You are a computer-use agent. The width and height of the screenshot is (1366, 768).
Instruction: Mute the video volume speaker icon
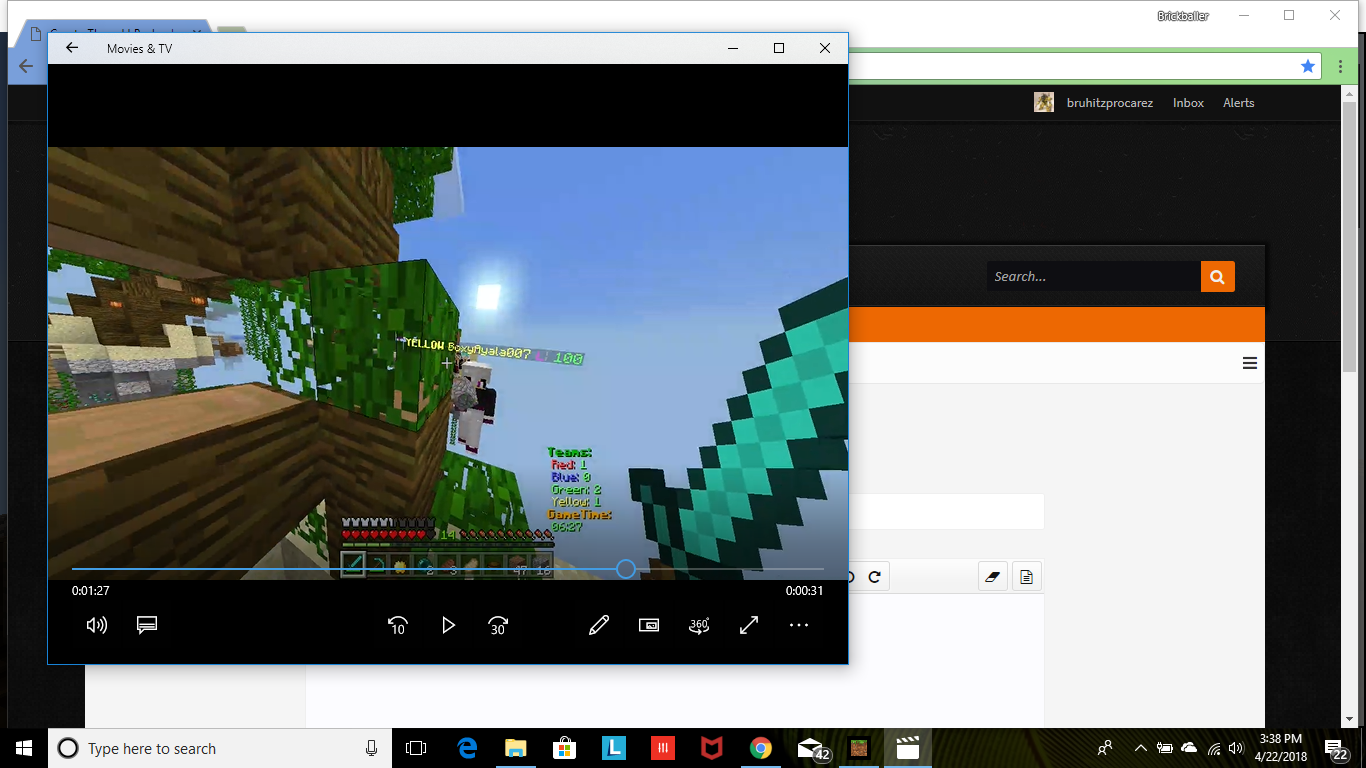click(x=97, y=625)
